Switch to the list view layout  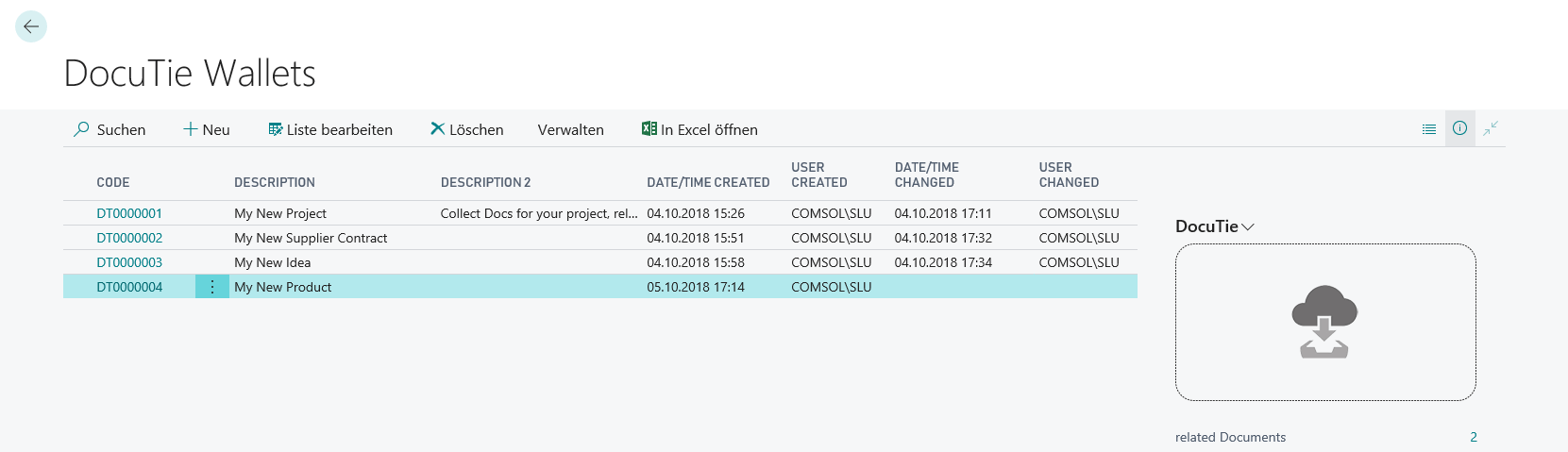1429,128
